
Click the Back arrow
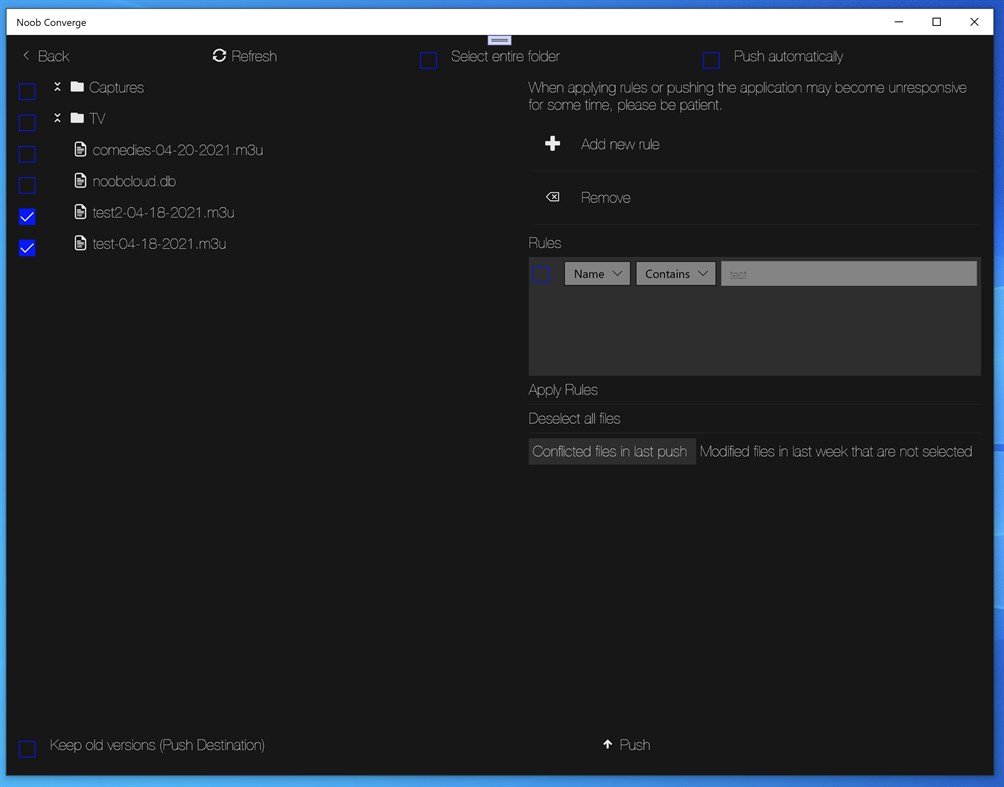24,56
